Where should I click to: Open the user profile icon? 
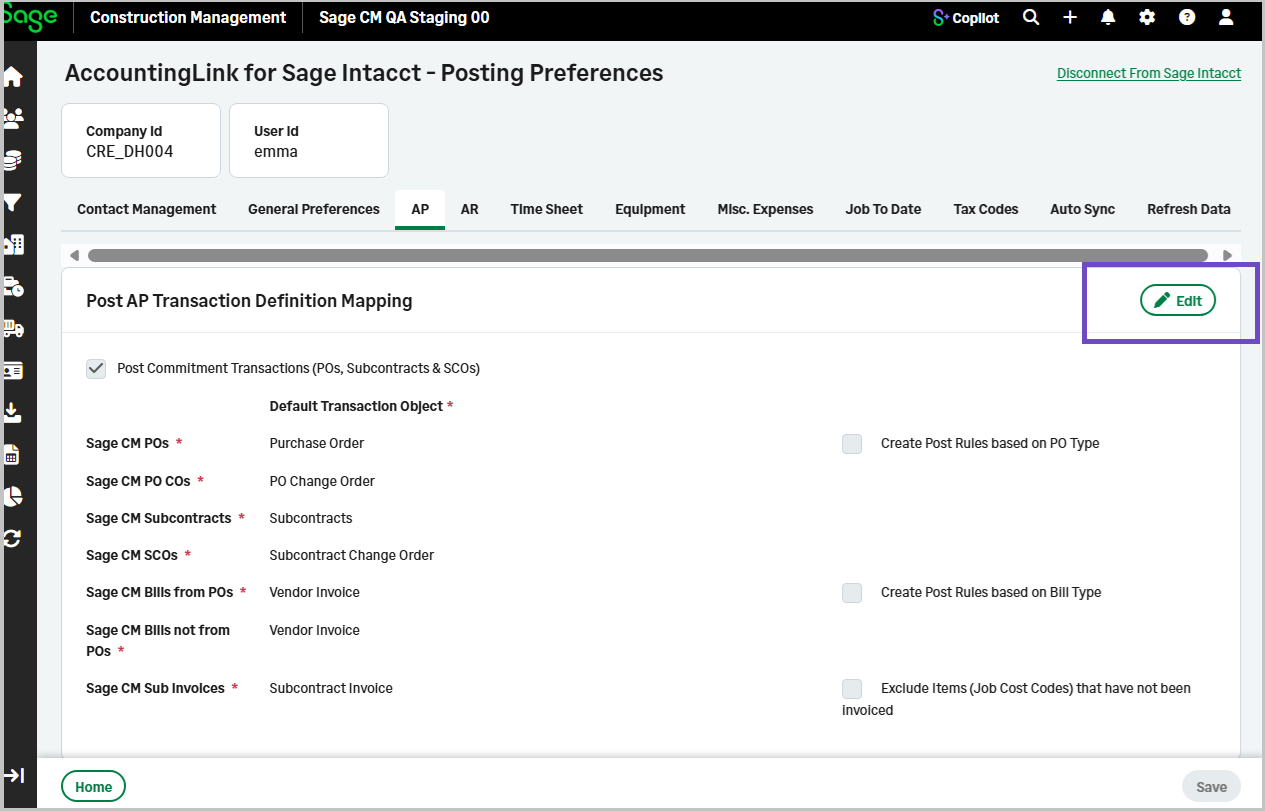coord(1226,18)
